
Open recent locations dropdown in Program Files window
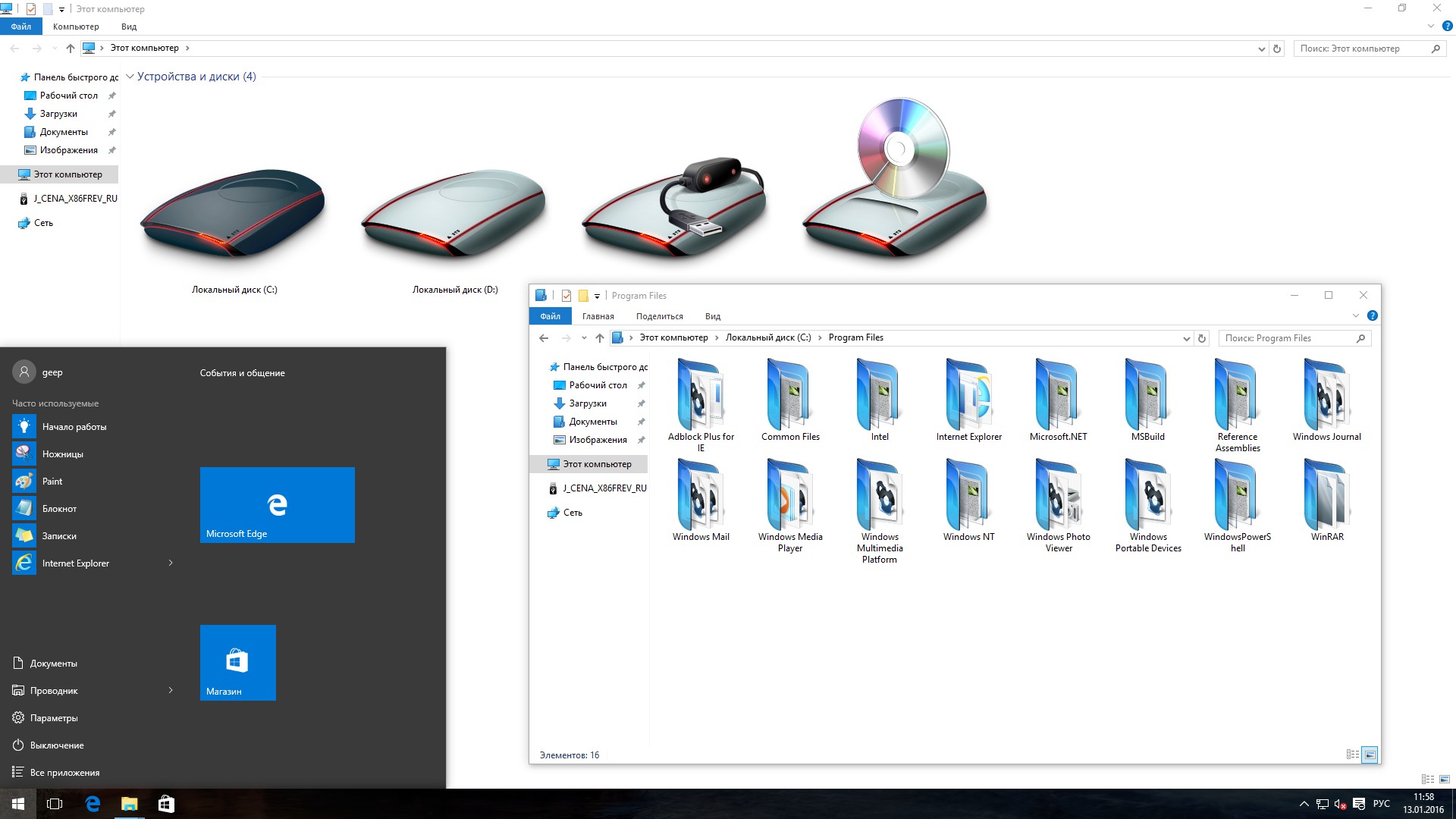point(583,338)
